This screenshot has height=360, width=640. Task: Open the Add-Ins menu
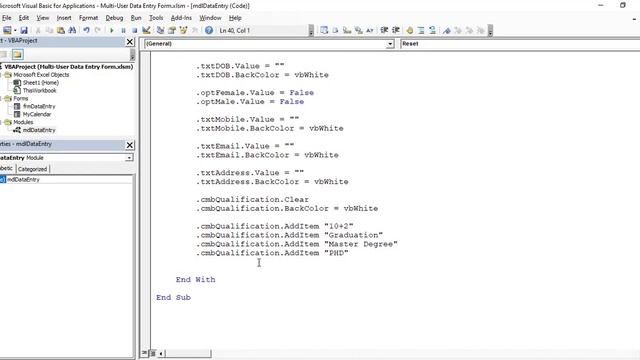(181, 18)
